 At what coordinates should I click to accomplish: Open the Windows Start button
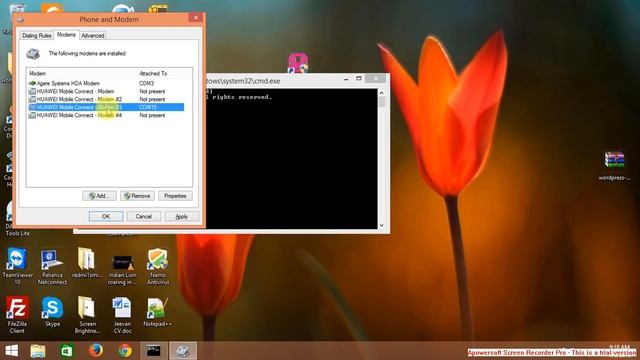coord(12,351)
